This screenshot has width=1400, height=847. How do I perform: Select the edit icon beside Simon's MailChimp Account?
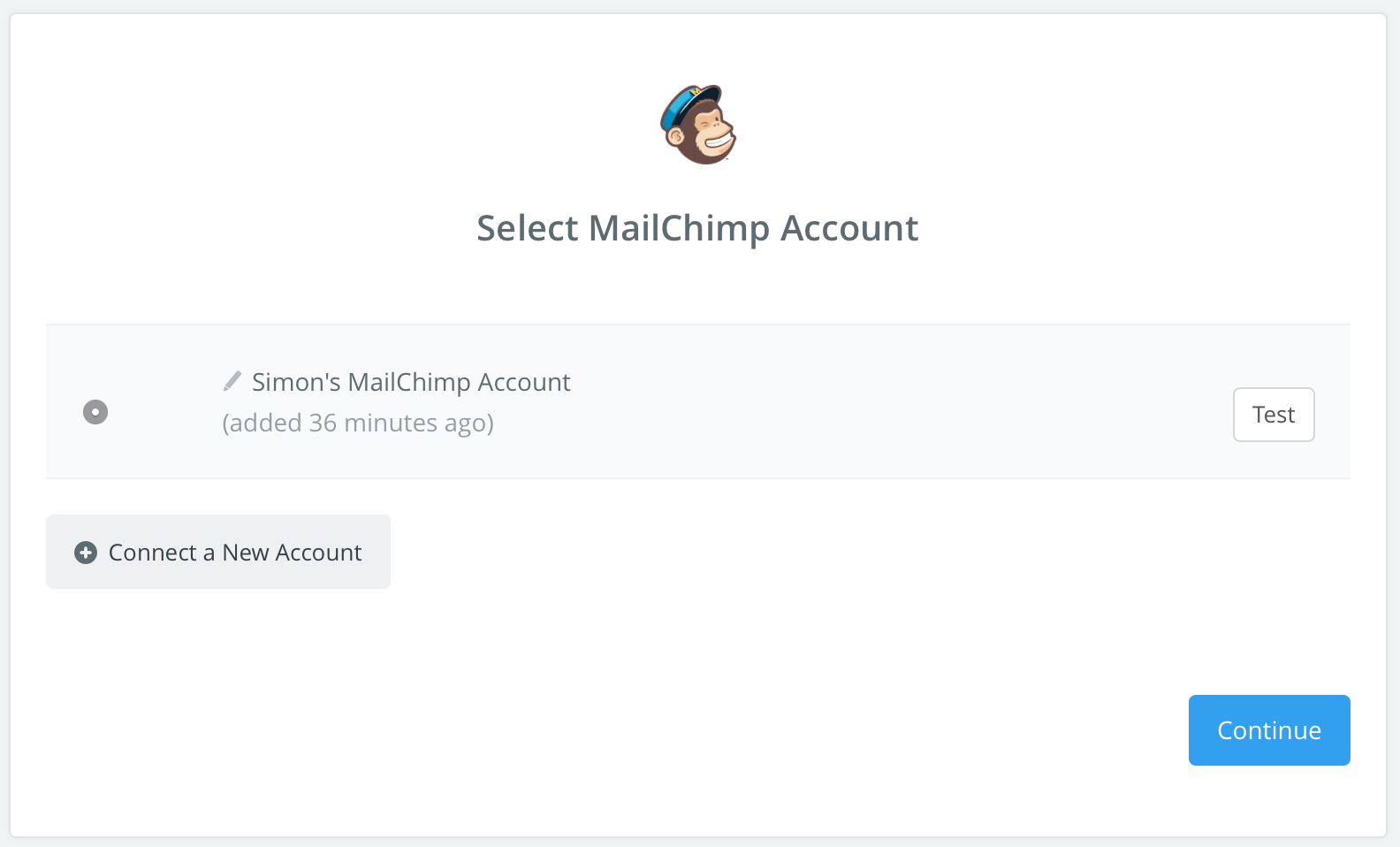pyautogui.click(x=231, y=380)
